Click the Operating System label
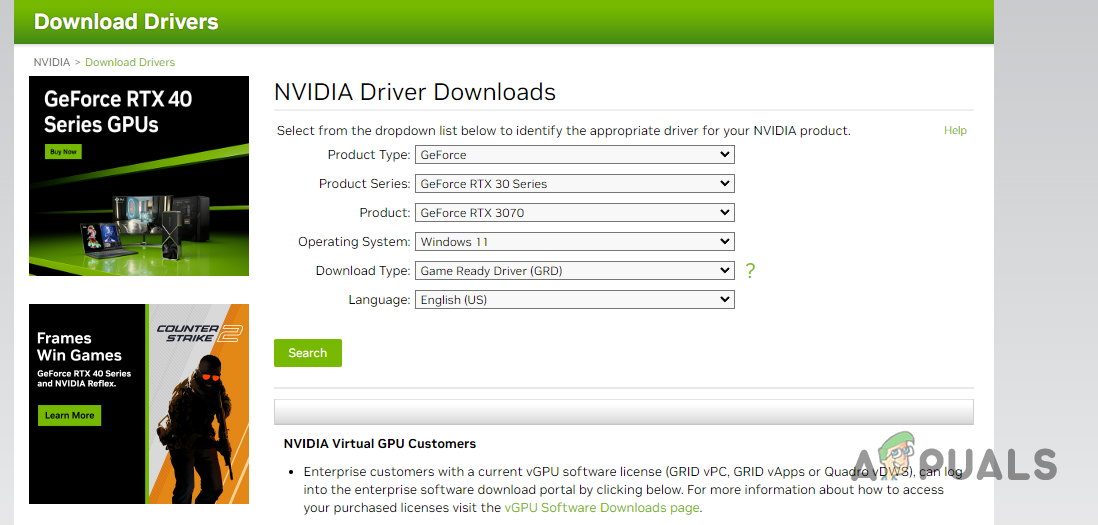This screenshot has width=1098, height=525. [x=354, y=242]
